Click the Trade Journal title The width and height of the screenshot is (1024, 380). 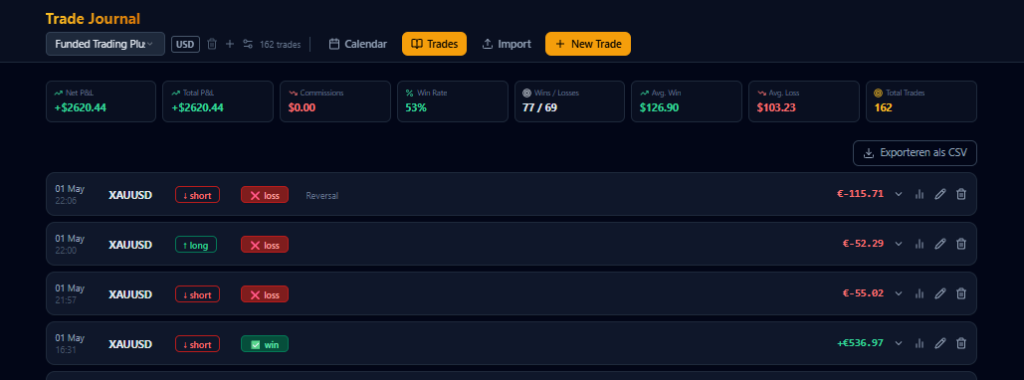pyautogui.click(x=93, y=19)
